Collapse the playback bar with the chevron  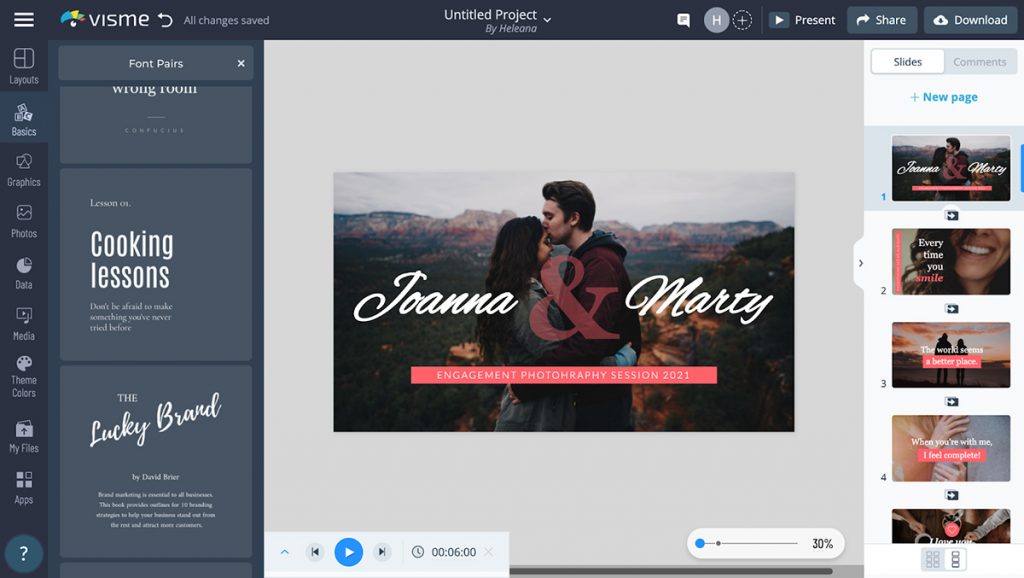tap(284, 551)
